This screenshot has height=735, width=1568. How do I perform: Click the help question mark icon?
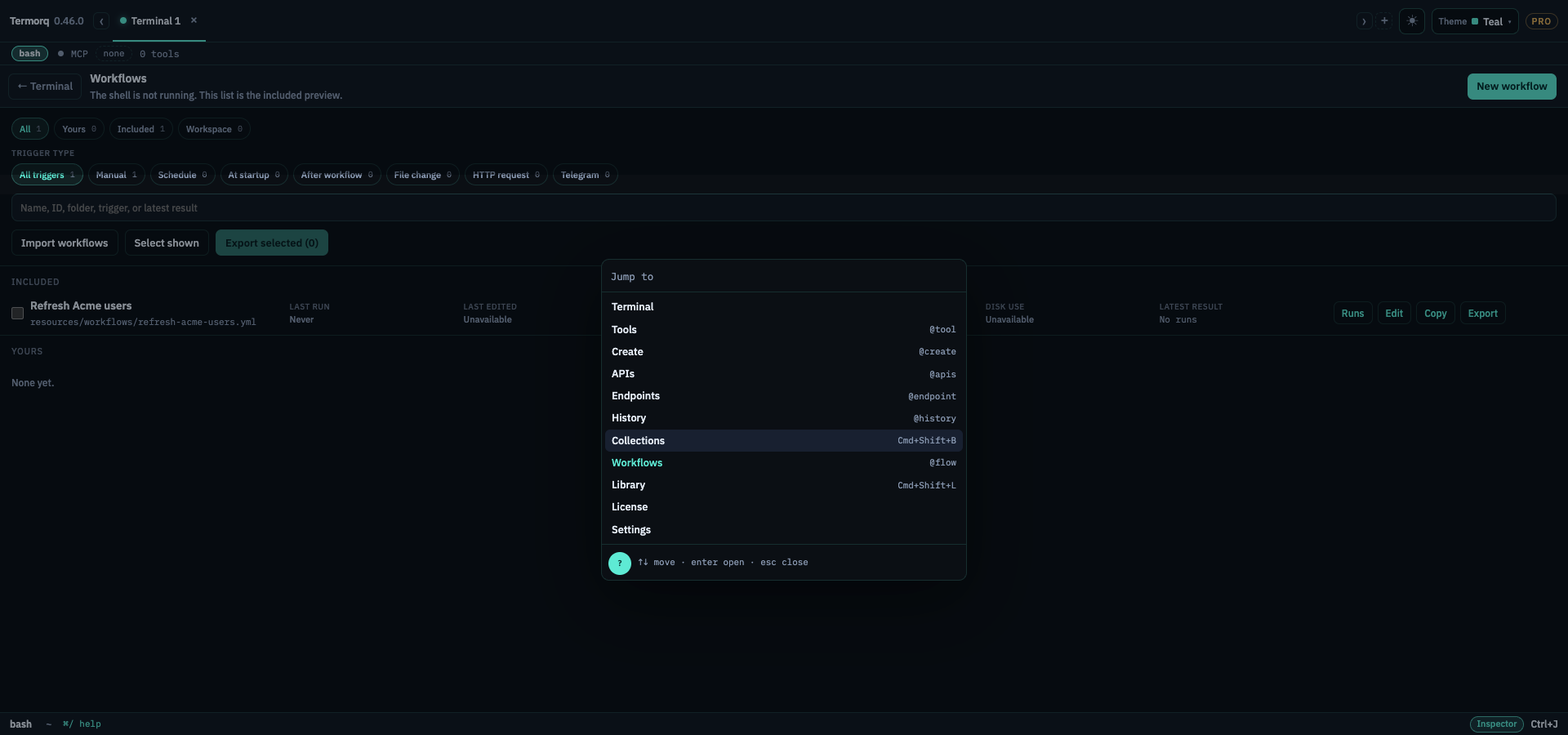pos(620,563)
